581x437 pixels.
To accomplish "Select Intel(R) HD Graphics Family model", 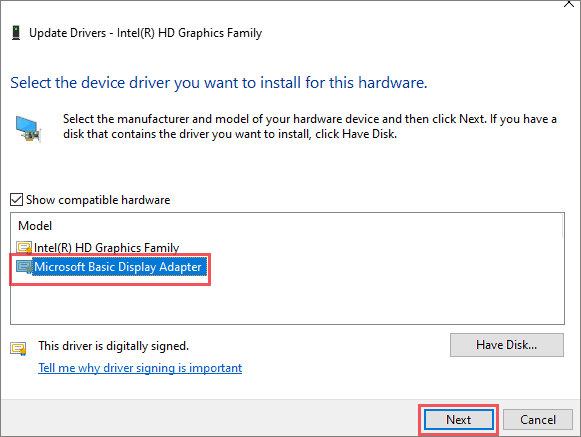I will pyautogui.click(x=106, y=247).
